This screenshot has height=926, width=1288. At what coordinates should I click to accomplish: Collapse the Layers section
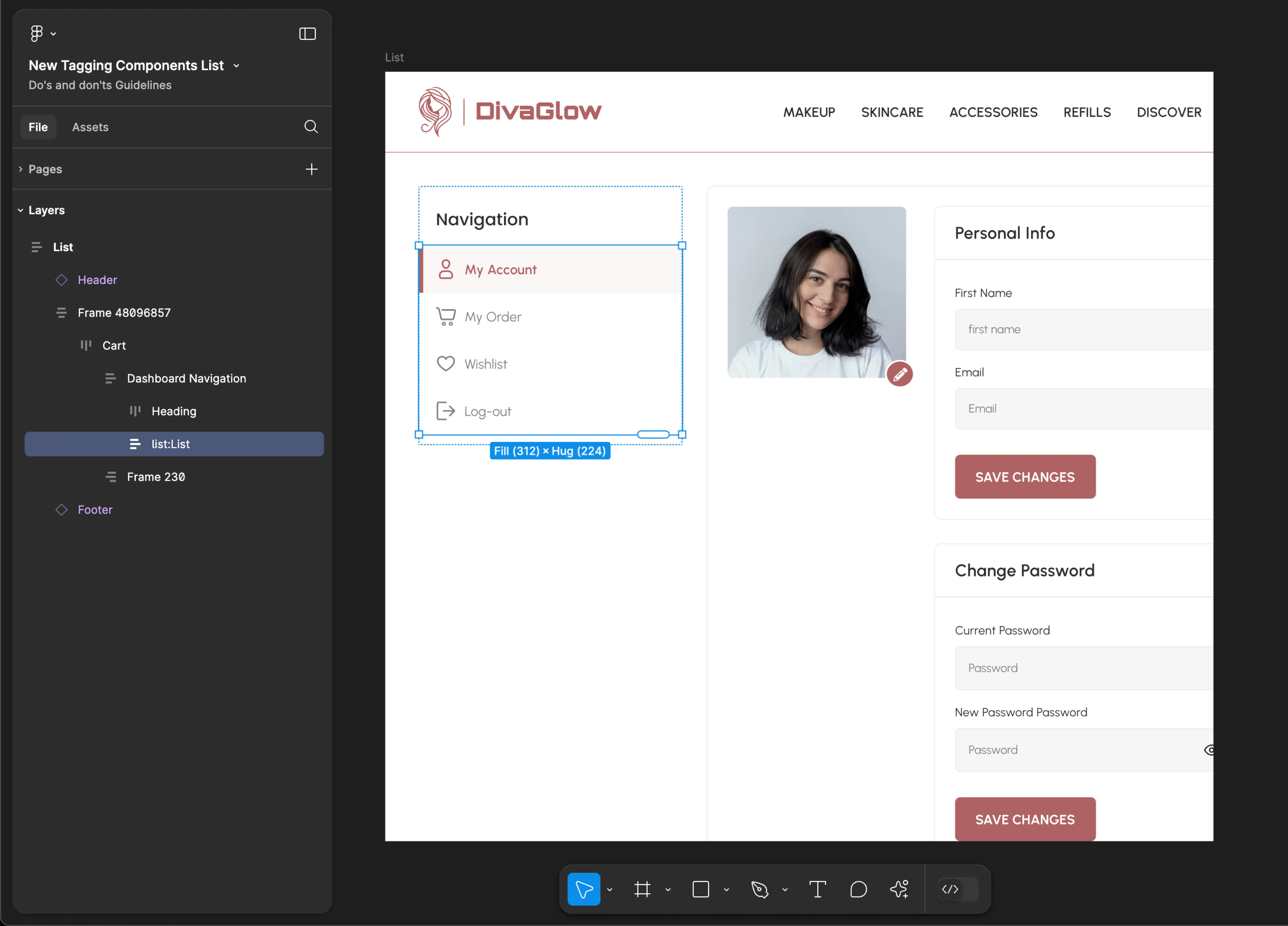pos(20,210)
